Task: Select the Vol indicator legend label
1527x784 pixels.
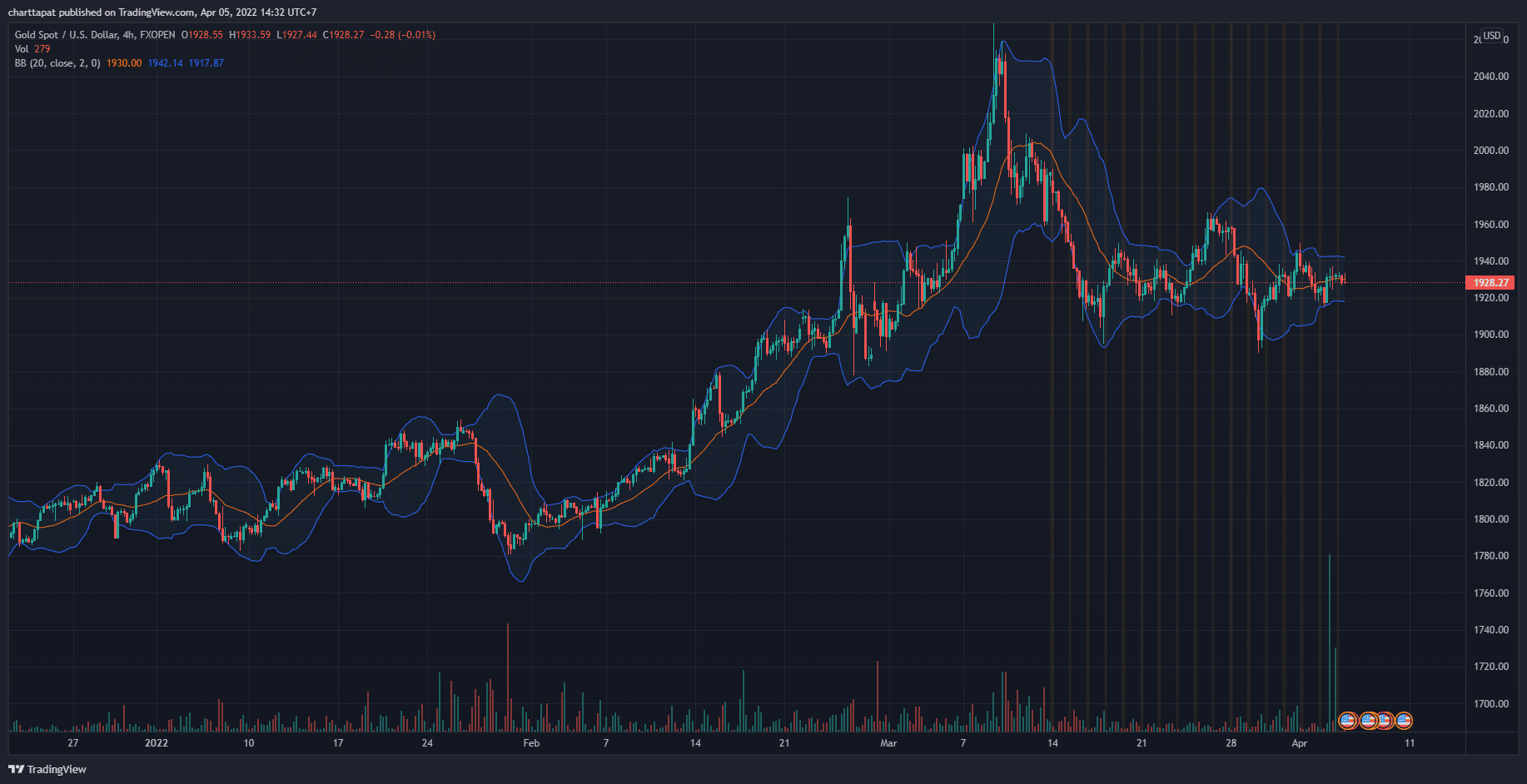Action: pyautogui.click(x=22, y=49)
